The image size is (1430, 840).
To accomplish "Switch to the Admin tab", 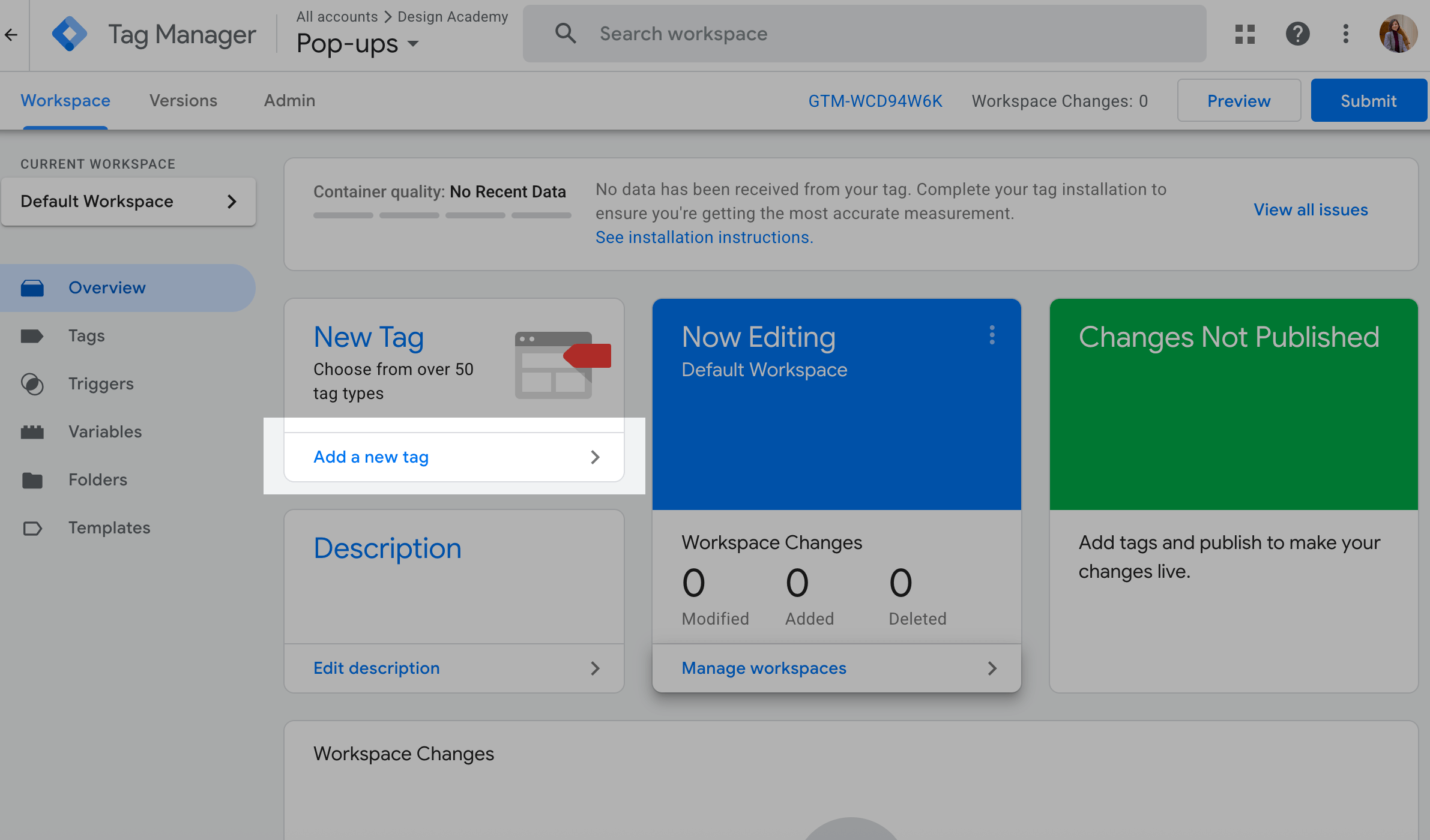I will click(289, 101).
